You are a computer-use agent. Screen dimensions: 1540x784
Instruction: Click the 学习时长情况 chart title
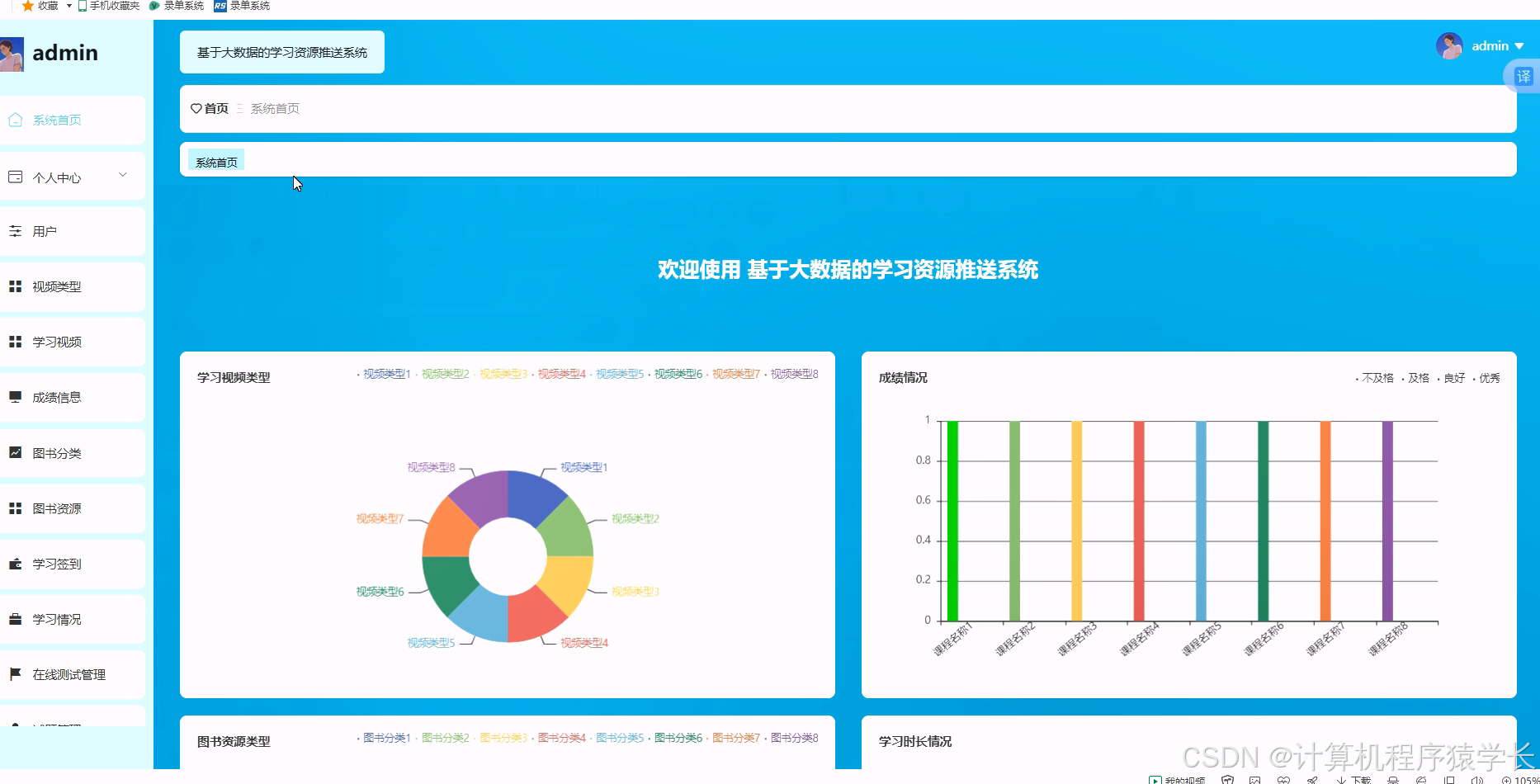(x=915, y=741)
